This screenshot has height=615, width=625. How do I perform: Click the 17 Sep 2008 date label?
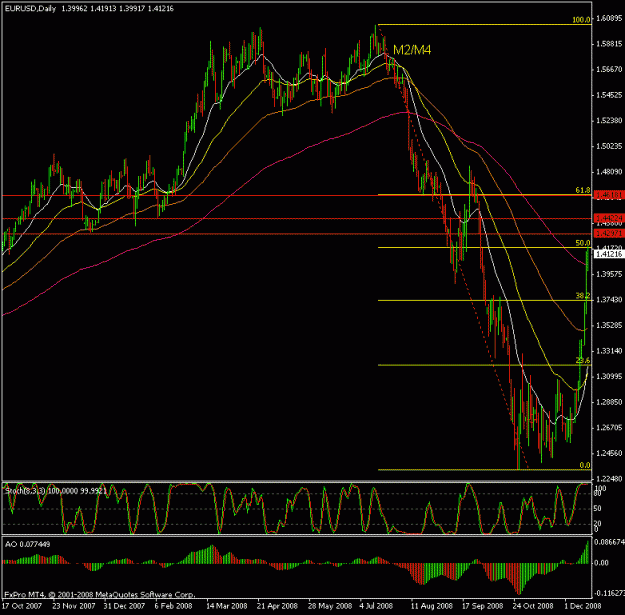click(482, 606)
